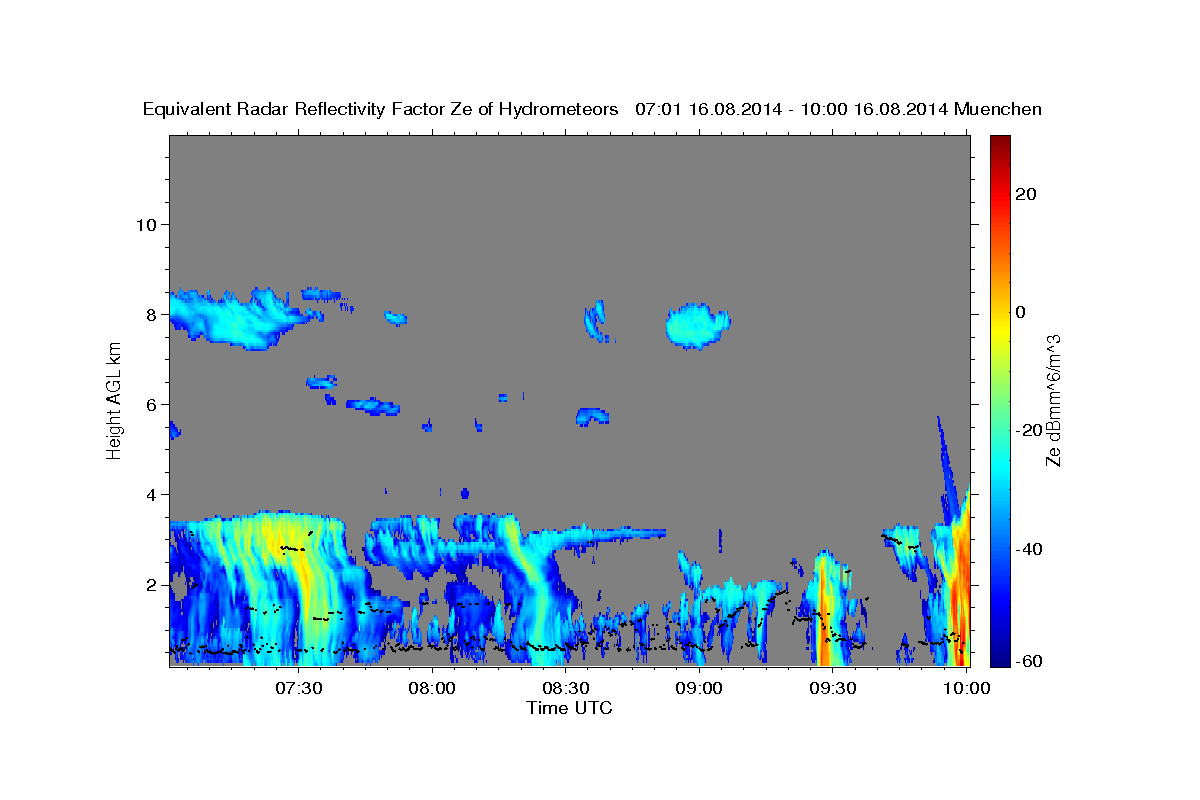Click the '09:00' time tick label

pos(699,689)
